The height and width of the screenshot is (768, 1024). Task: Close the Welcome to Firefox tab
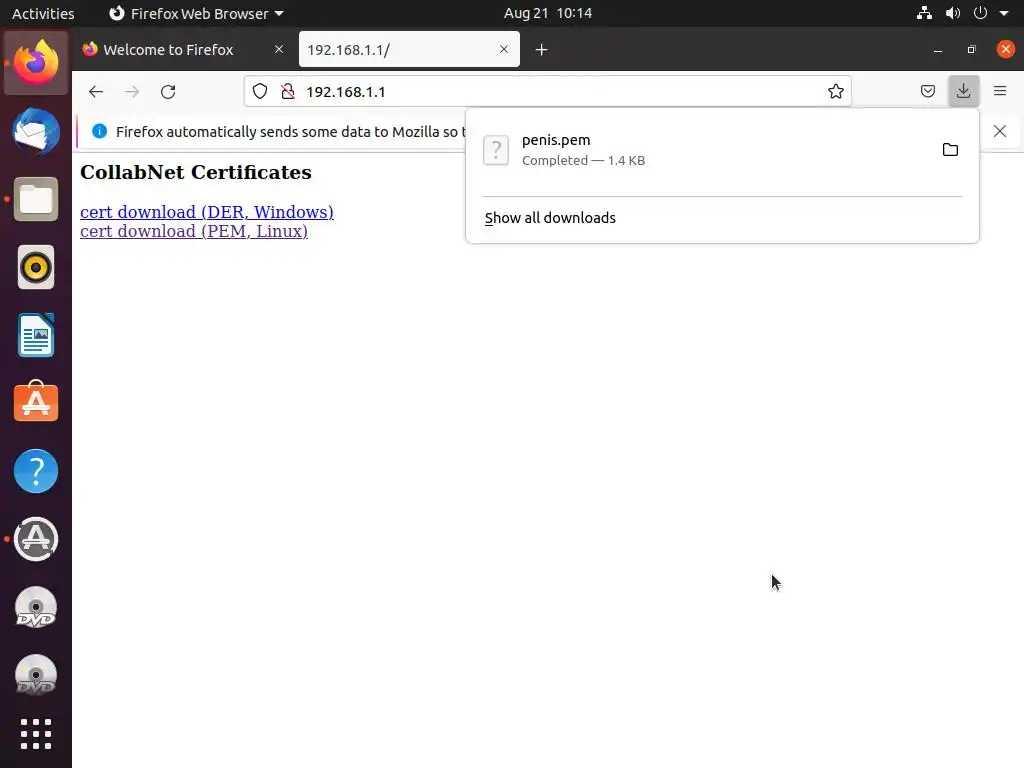click(x=279, y=49)
